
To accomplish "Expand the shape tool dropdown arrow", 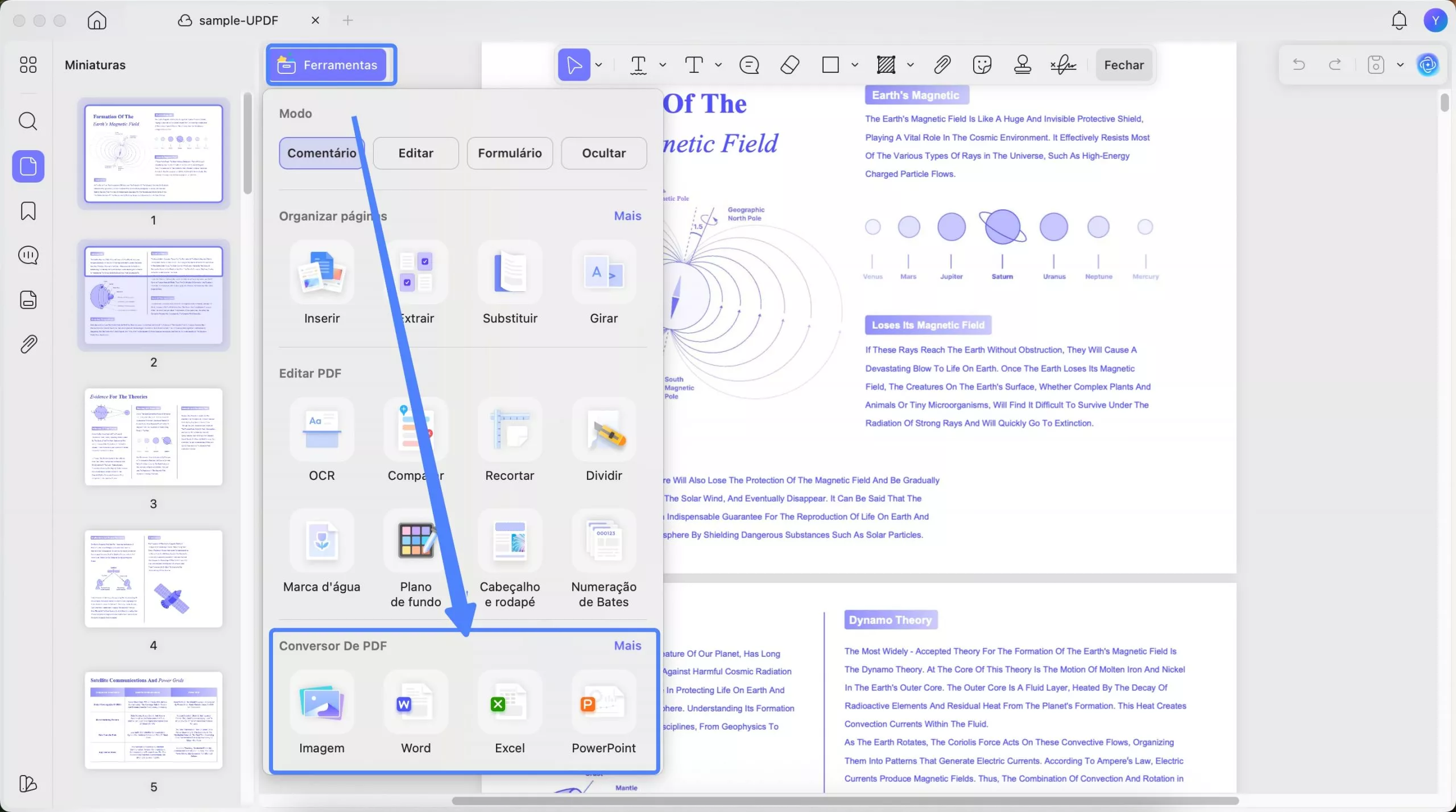I will click(855, 65).
